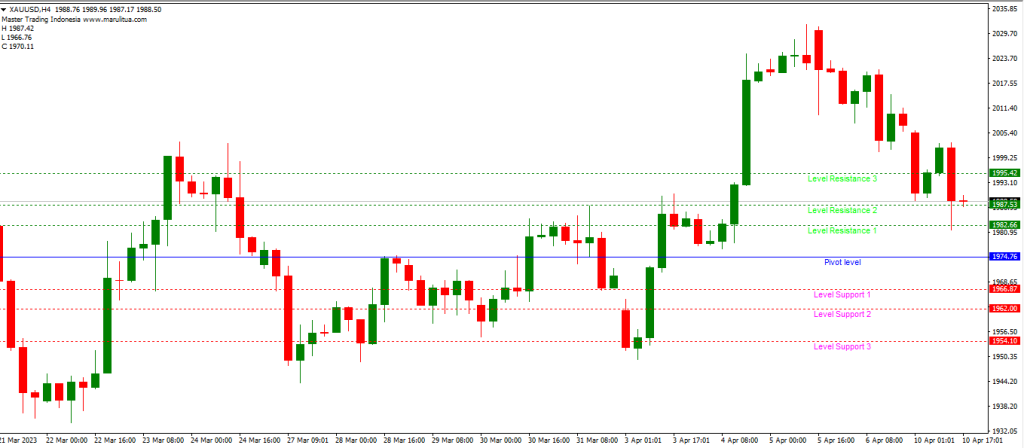
Task: Click the 27 Mar 09:01 time axis label
Action: click(305, 440)
